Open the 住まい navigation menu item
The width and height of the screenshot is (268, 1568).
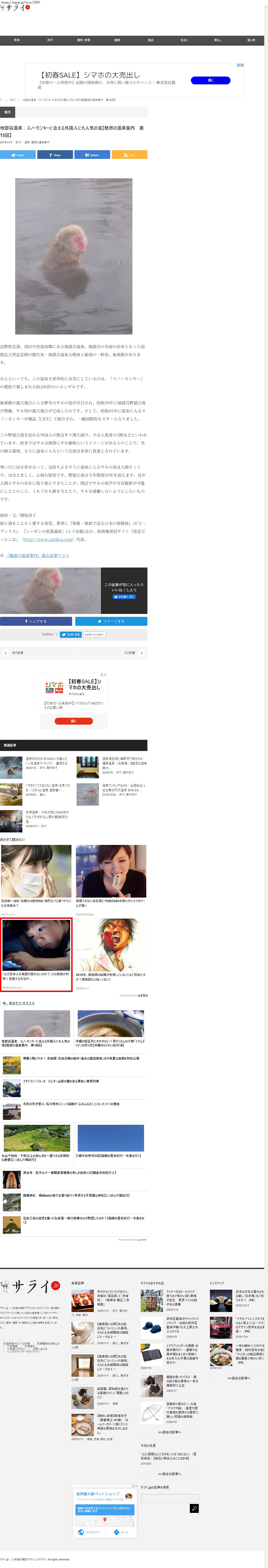pyautogui.click(x=184, y=40)
